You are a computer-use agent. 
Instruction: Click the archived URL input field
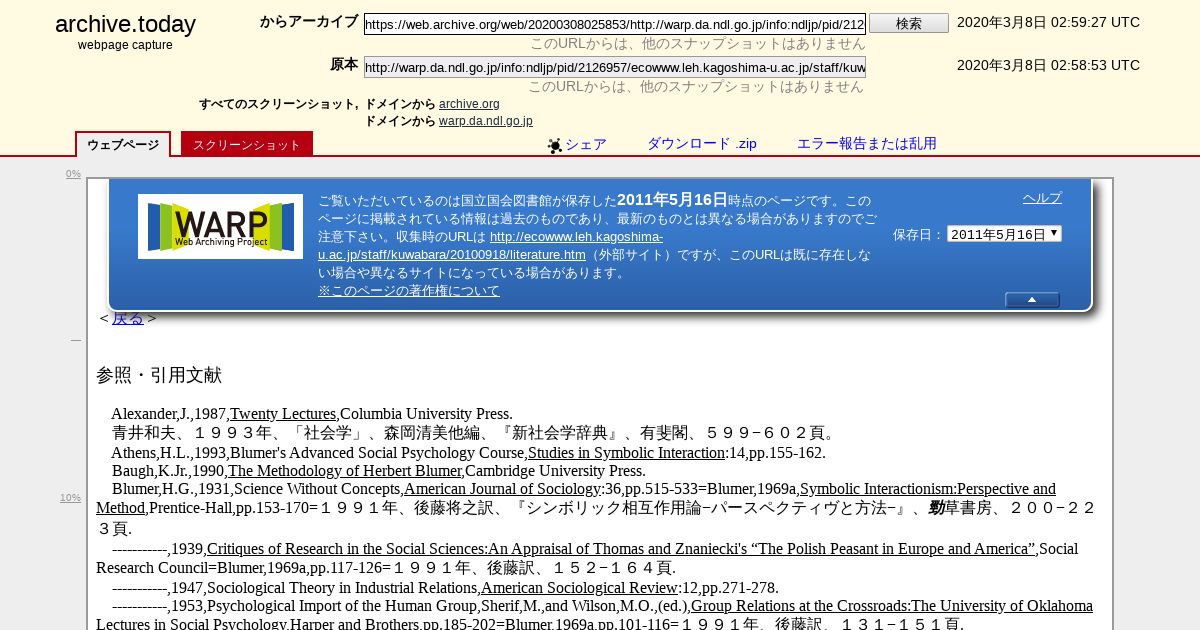(x=615, y=24)
